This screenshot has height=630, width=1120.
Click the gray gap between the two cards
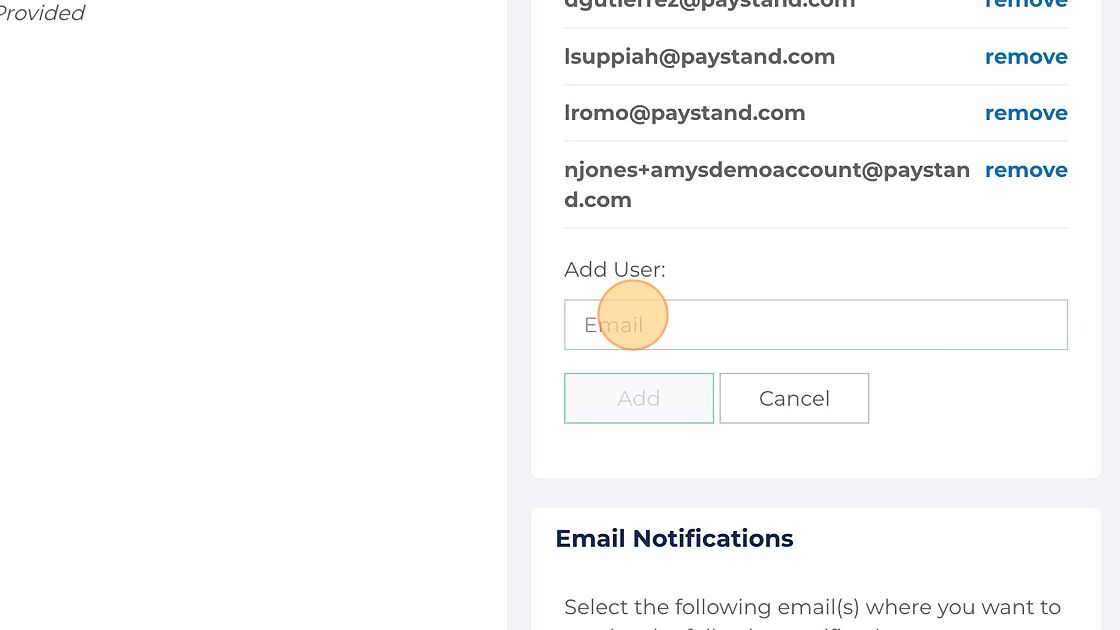816,493
